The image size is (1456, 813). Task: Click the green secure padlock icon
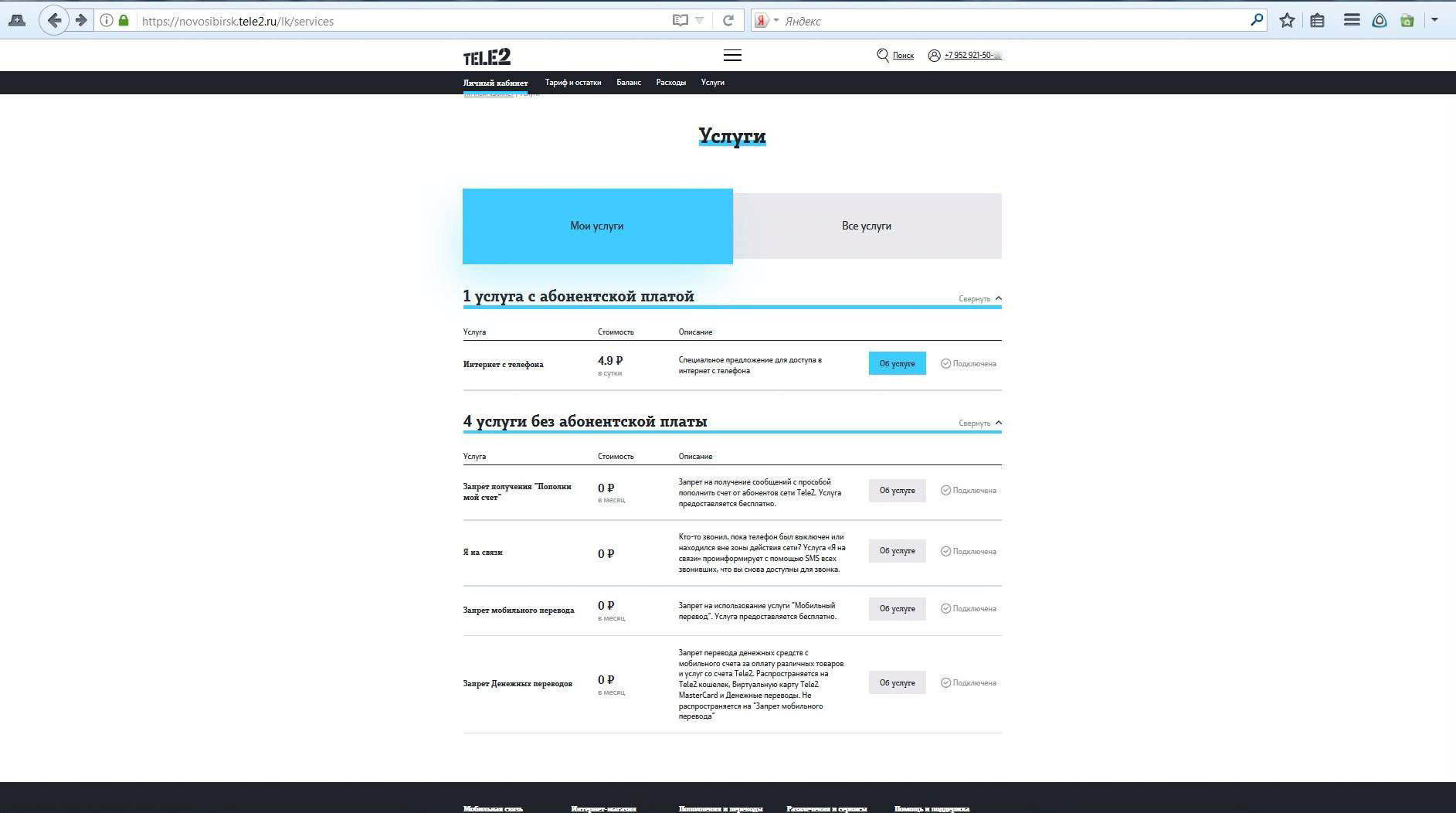tap(124, 21)
